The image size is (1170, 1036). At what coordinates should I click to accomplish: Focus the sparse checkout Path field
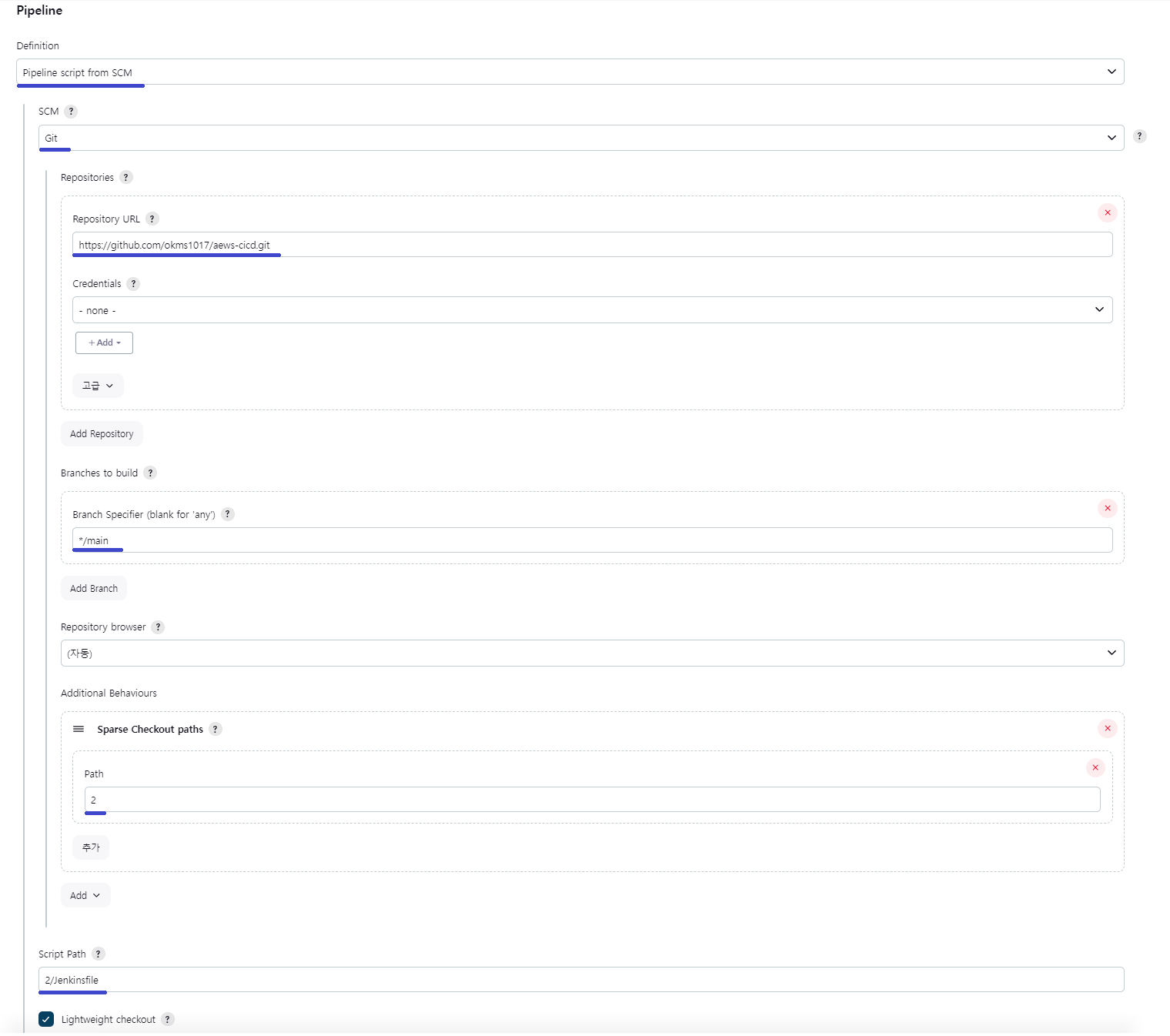click(x=592, y=800)
